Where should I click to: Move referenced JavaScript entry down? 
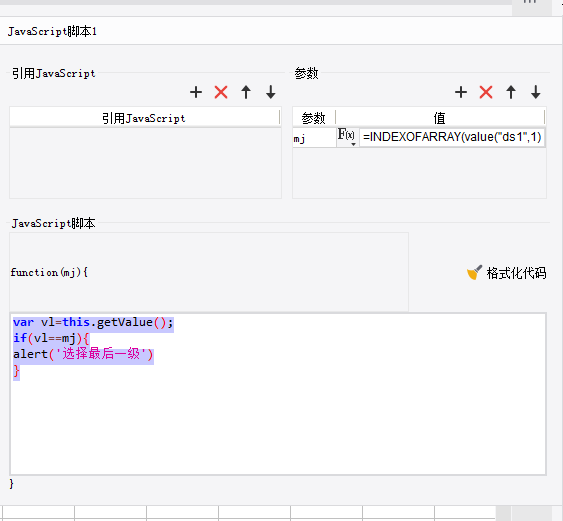271,92
